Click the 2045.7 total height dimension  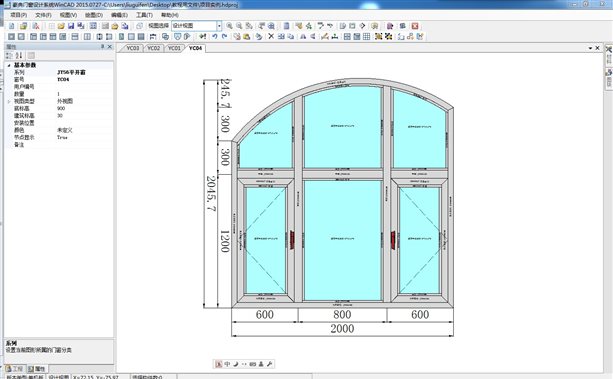[x=211, y=194]
